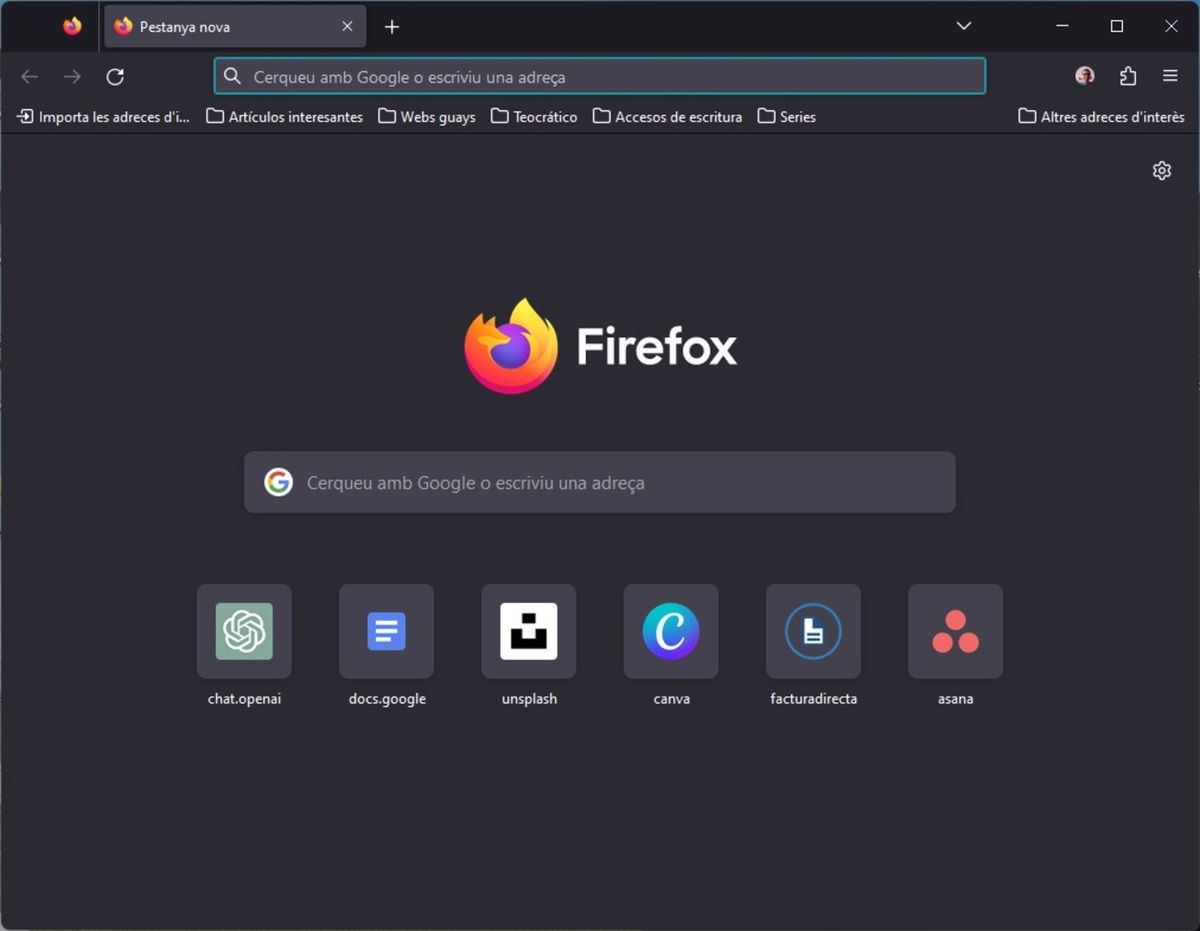Click the Reload page icon

115,77
